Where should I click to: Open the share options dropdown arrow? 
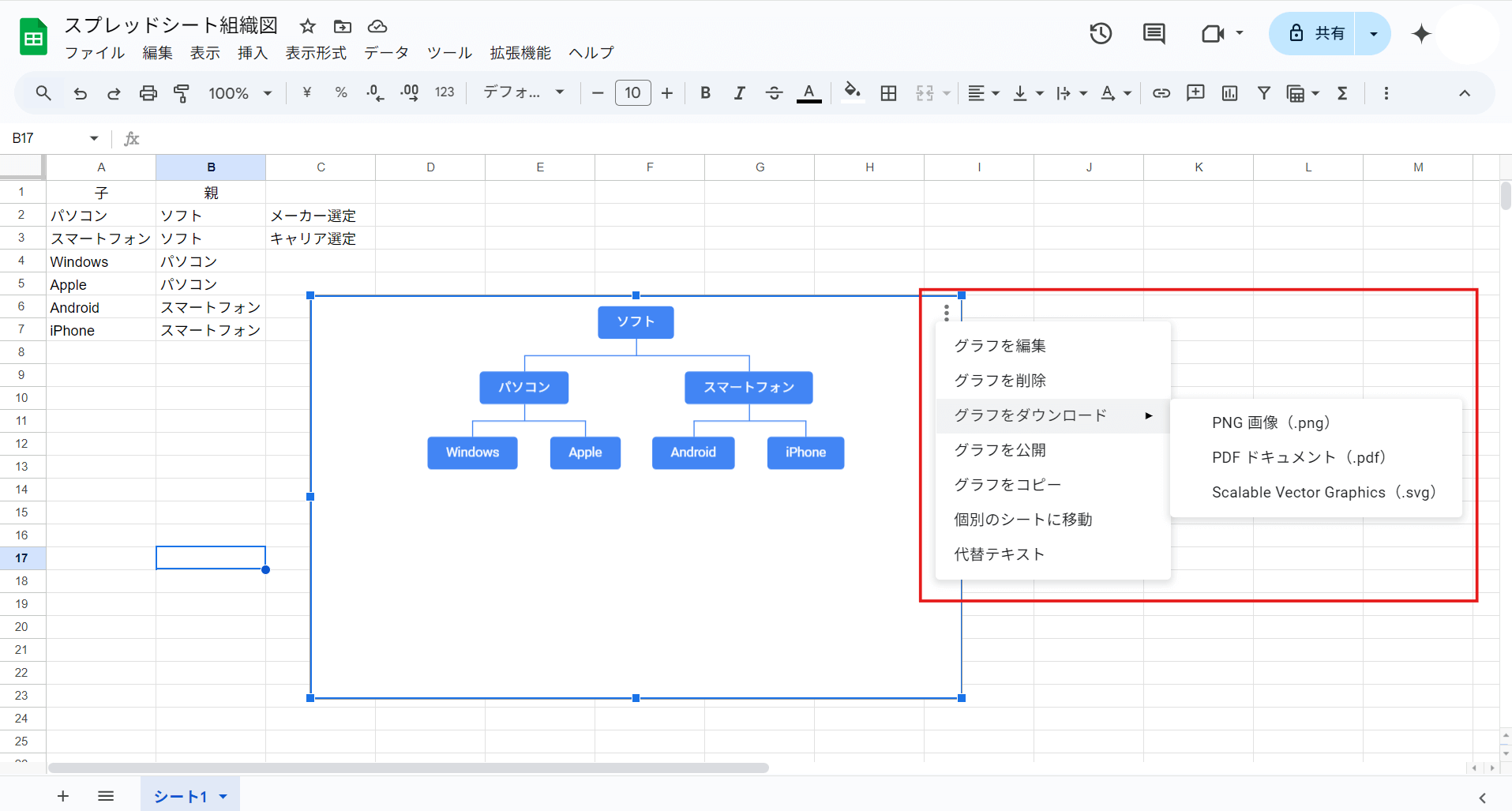[x=1373, y=33]
